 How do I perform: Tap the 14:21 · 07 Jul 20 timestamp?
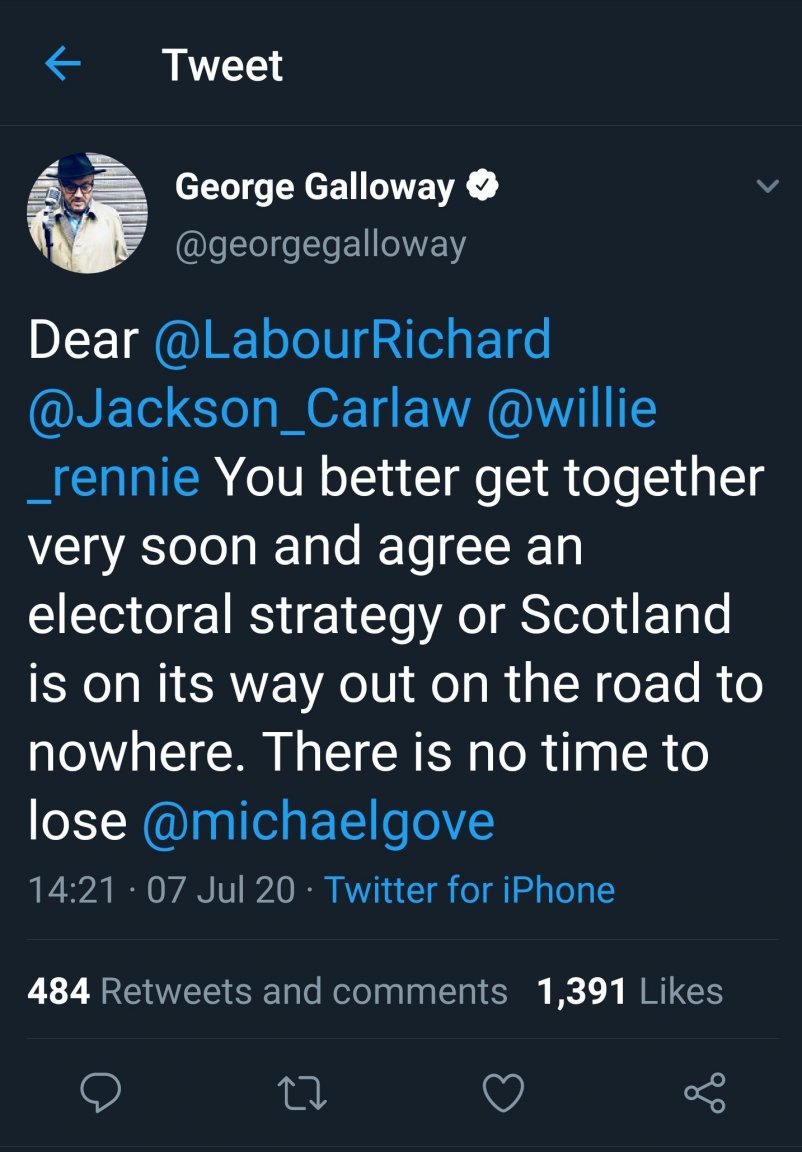162,889
